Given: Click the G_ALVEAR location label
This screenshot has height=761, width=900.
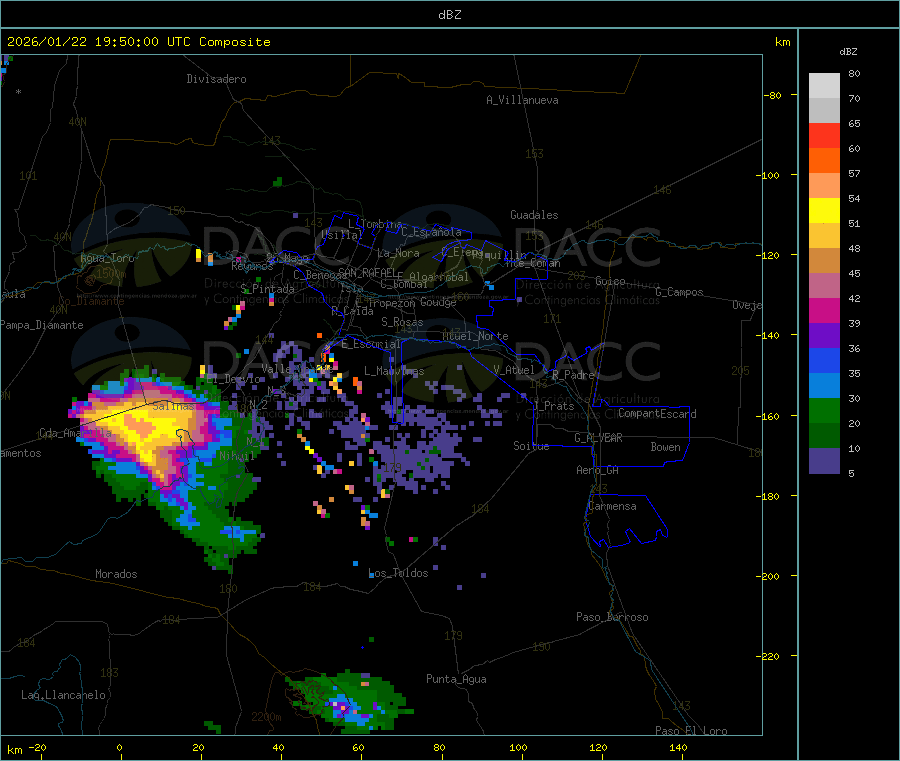Looking at the screenshot, I should coord(598,438).
